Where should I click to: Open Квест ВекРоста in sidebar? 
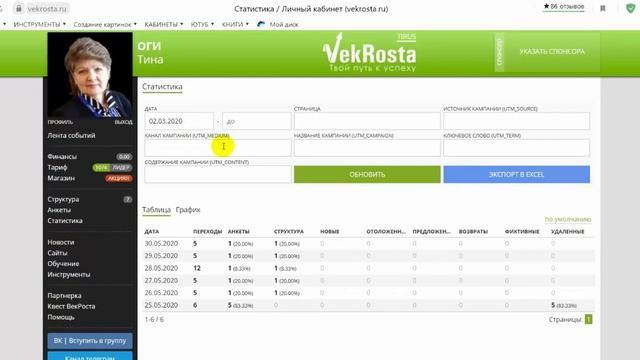click(x=71, y=306)
